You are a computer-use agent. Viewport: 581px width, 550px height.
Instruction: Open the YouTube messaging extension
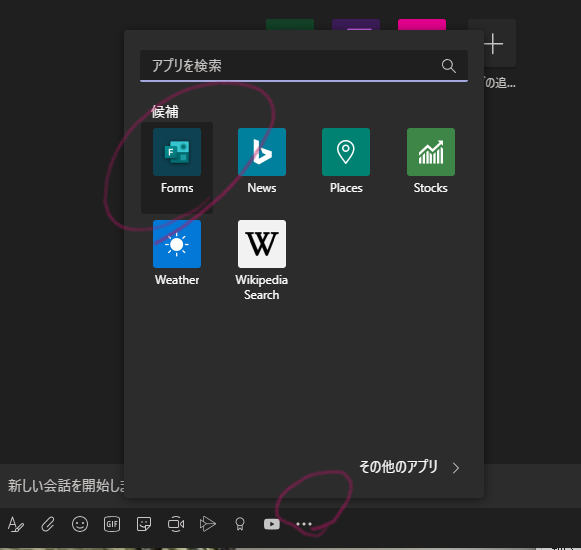(x=272, y=524)
